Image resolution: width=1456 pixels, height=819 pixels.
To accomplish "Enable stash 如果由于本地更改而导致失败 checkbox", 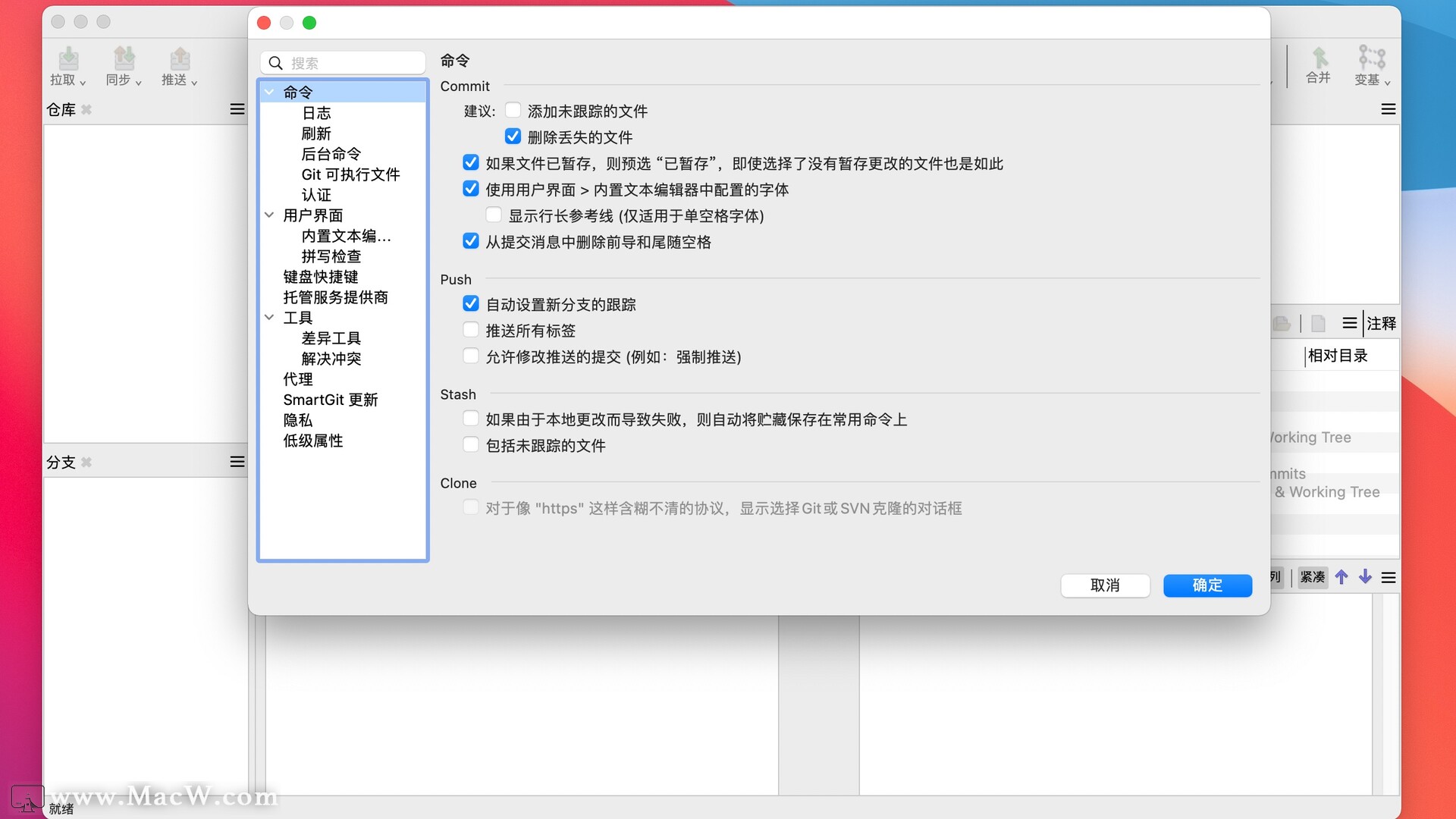I will pos(471,419).
